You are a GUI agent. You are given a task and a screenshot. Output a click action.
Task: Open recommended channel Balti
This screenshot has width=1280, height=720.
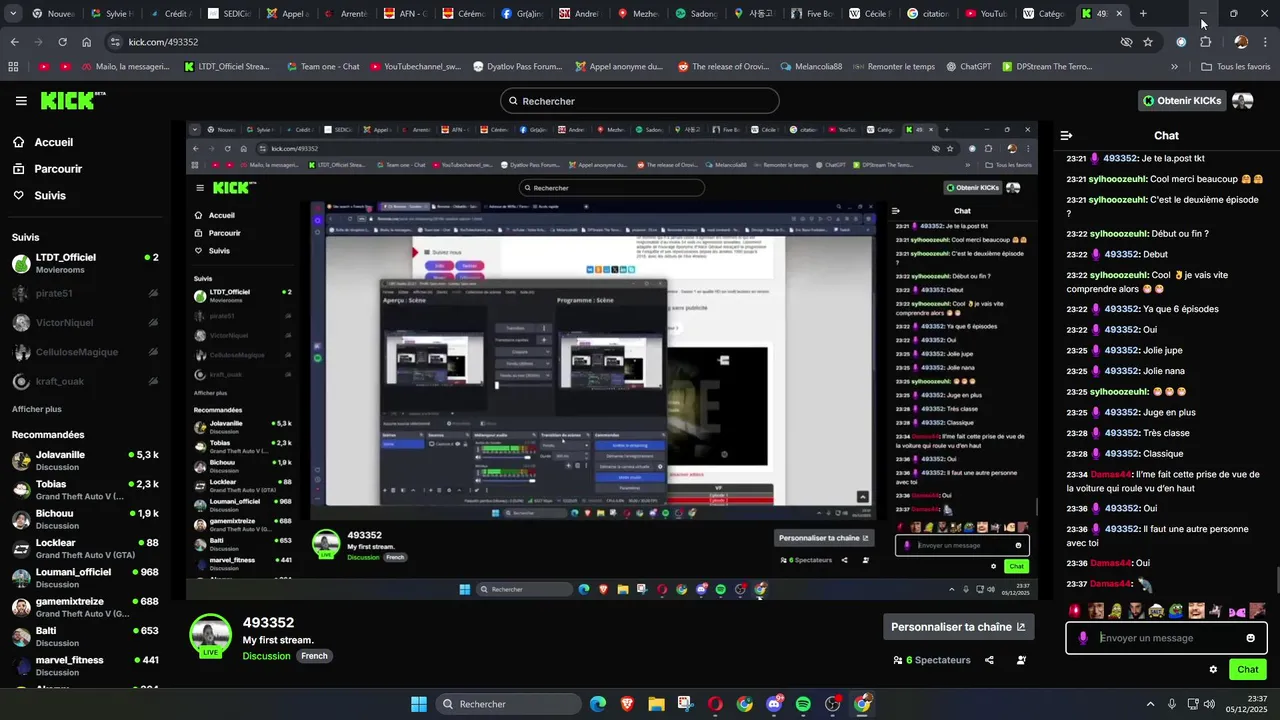click(85, 636)
